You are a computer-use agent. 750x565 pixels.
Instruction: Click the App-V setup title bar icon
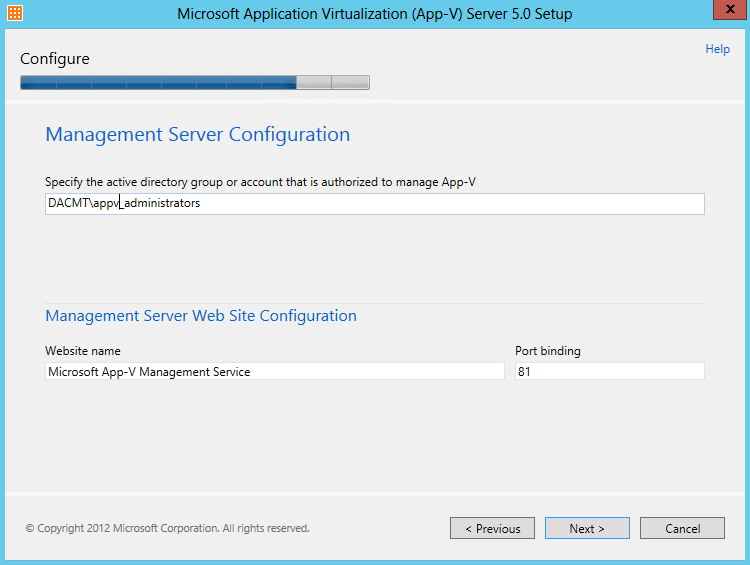[15, 13]
